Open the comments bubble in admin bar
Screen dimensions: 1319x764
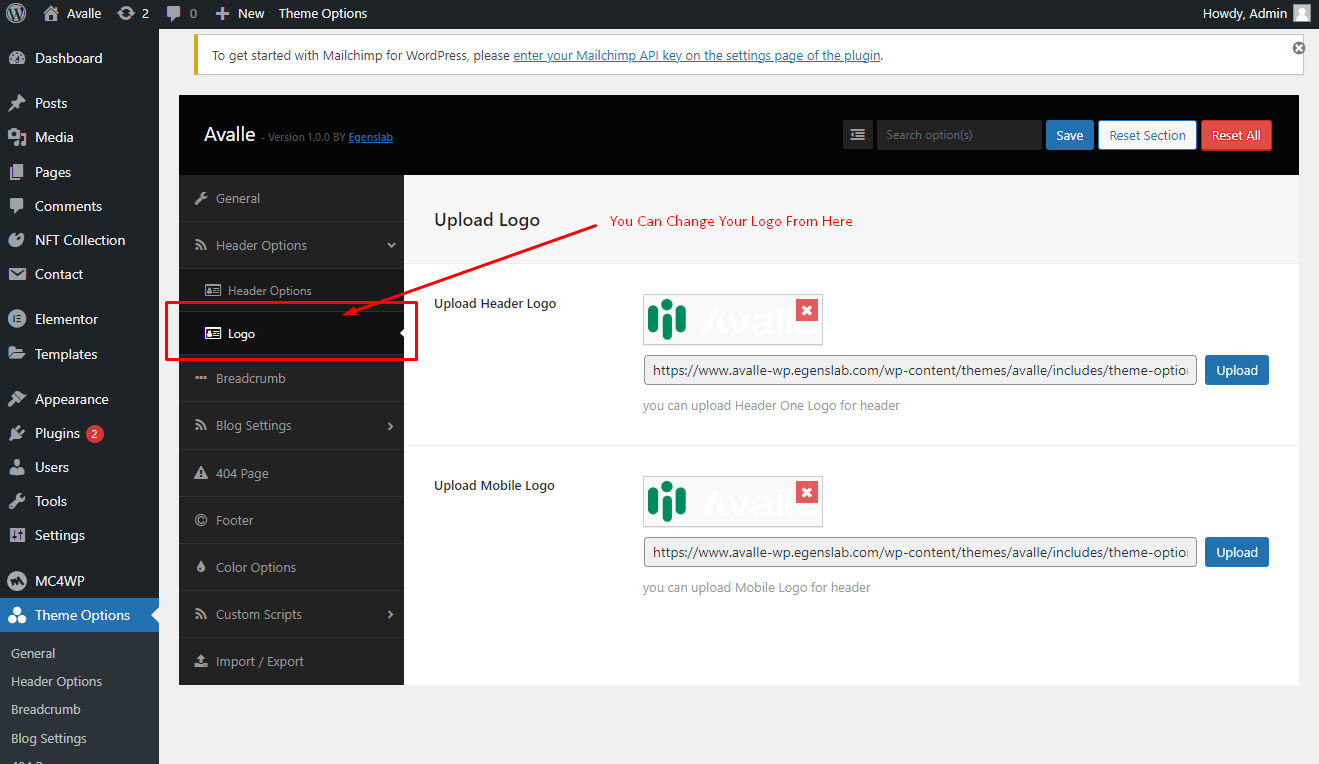181,13
